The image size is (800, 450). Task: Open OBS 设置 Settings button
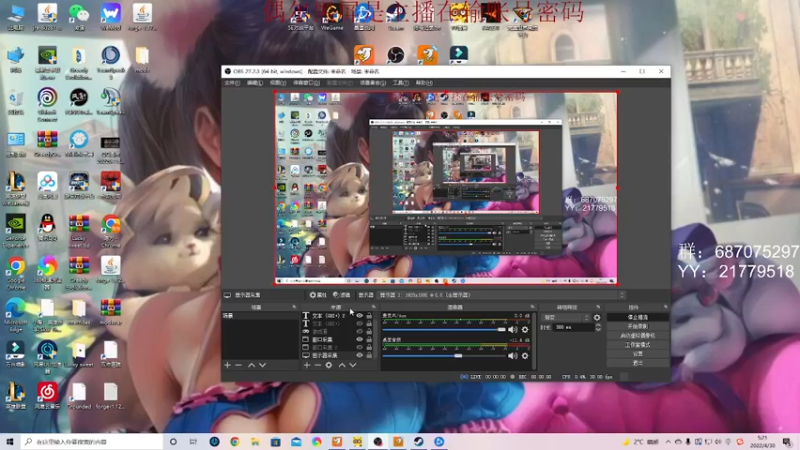coord(638,354)
